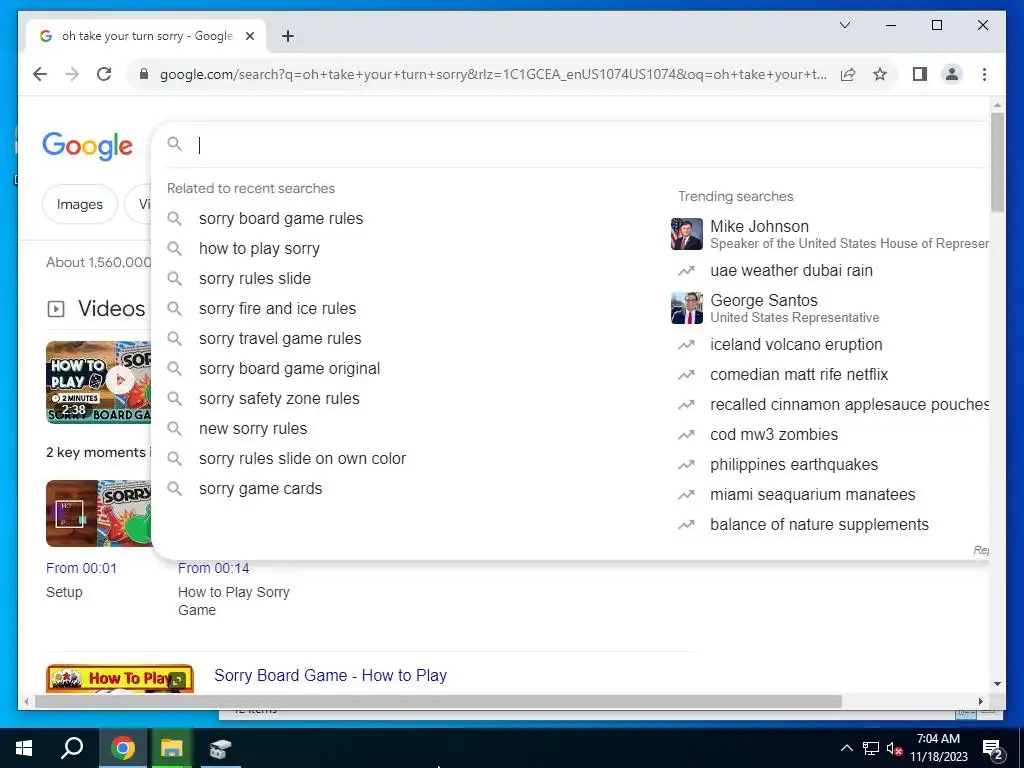Image resolution: width=1024 pixels, height=768 pixels.
Task: Open the Chrome three-dot menu
Action: pos(984,74)
